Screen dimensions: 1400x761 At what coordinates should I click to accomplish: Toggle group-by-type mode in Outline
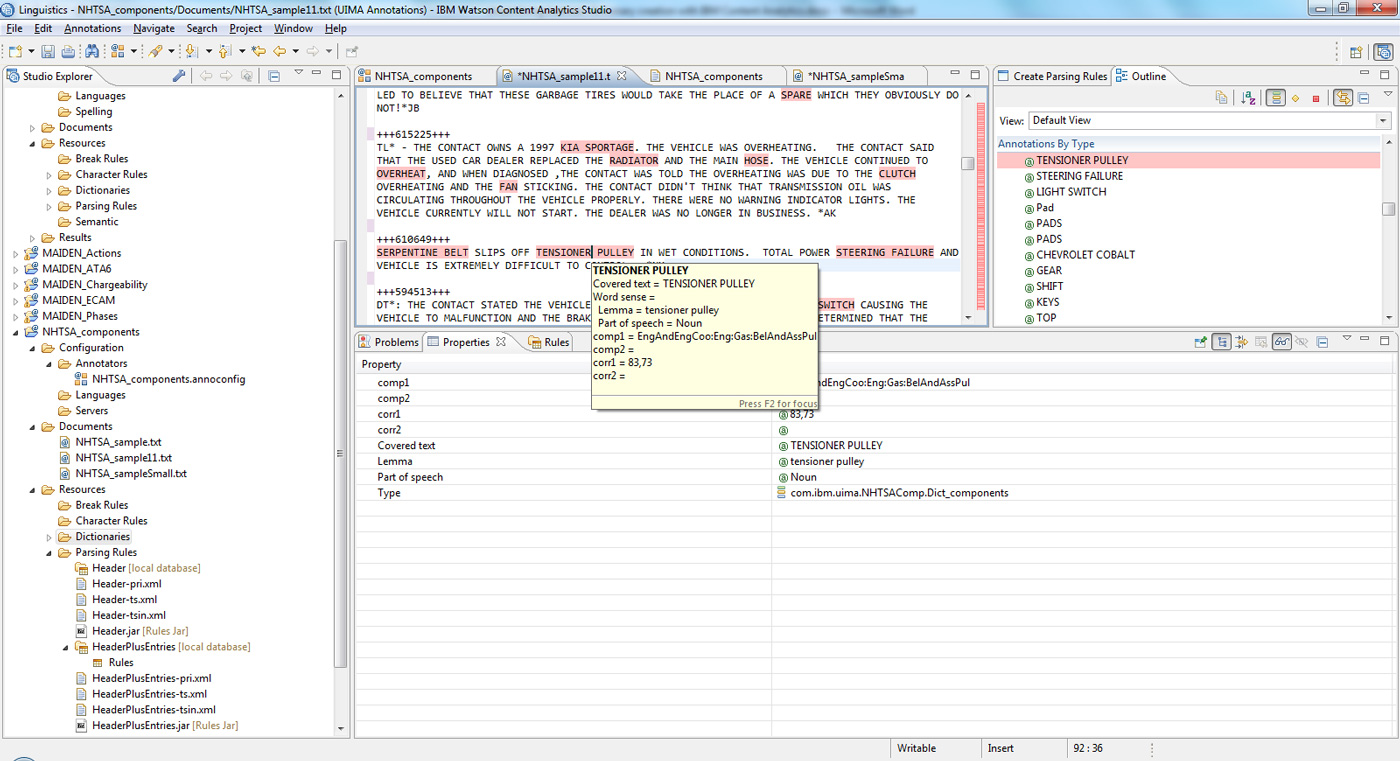click(x=1276, y=98)
